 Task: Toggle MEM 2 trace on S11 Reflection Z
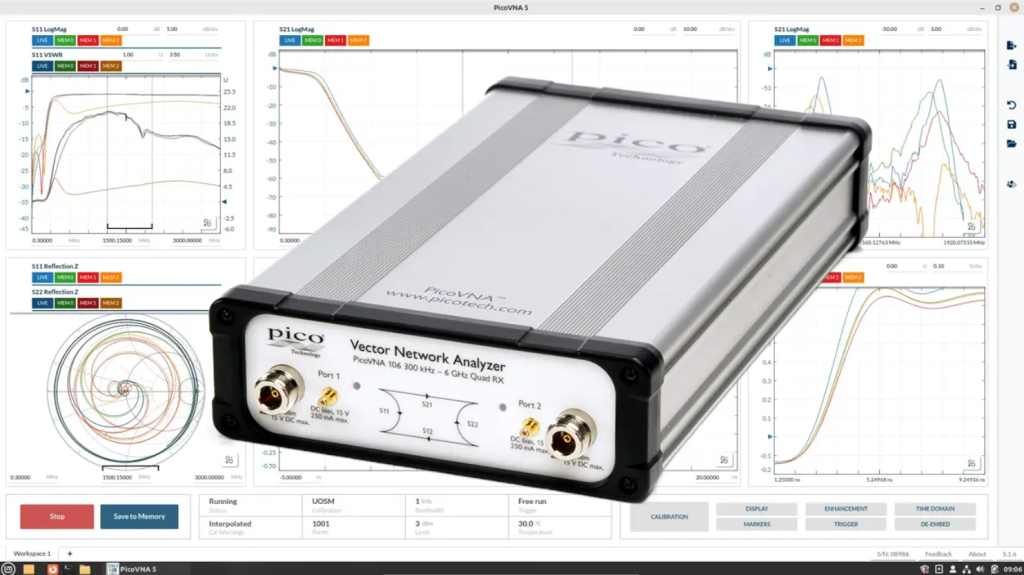click(111, 277)
